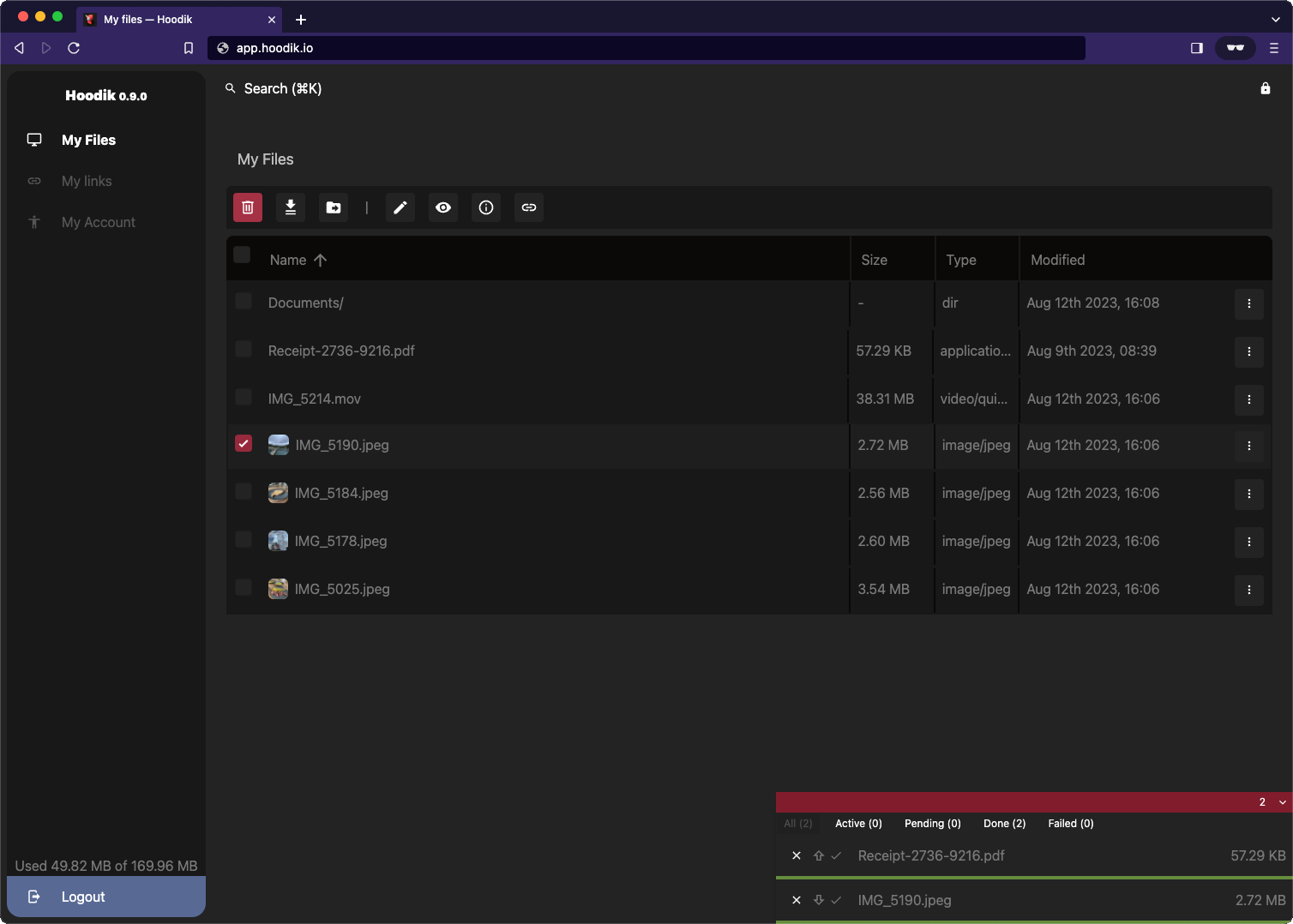The height and width of the screenshot is (924, 1293).
Task: Uncheck IMG_5190.jpeg checkbox
Action: (244, 443)
